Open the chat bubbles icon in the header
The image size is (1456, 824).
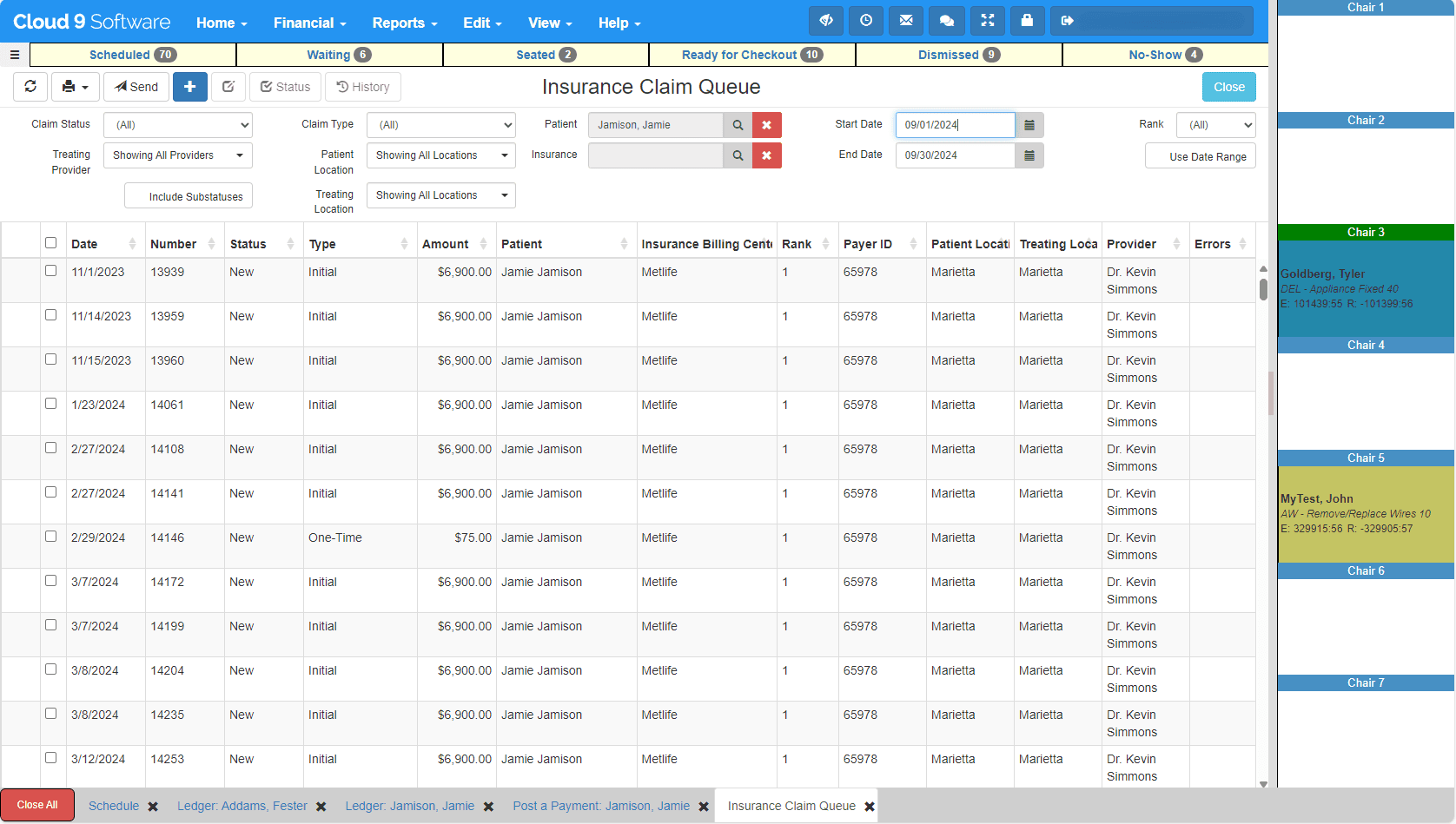(x=946, y=20)
